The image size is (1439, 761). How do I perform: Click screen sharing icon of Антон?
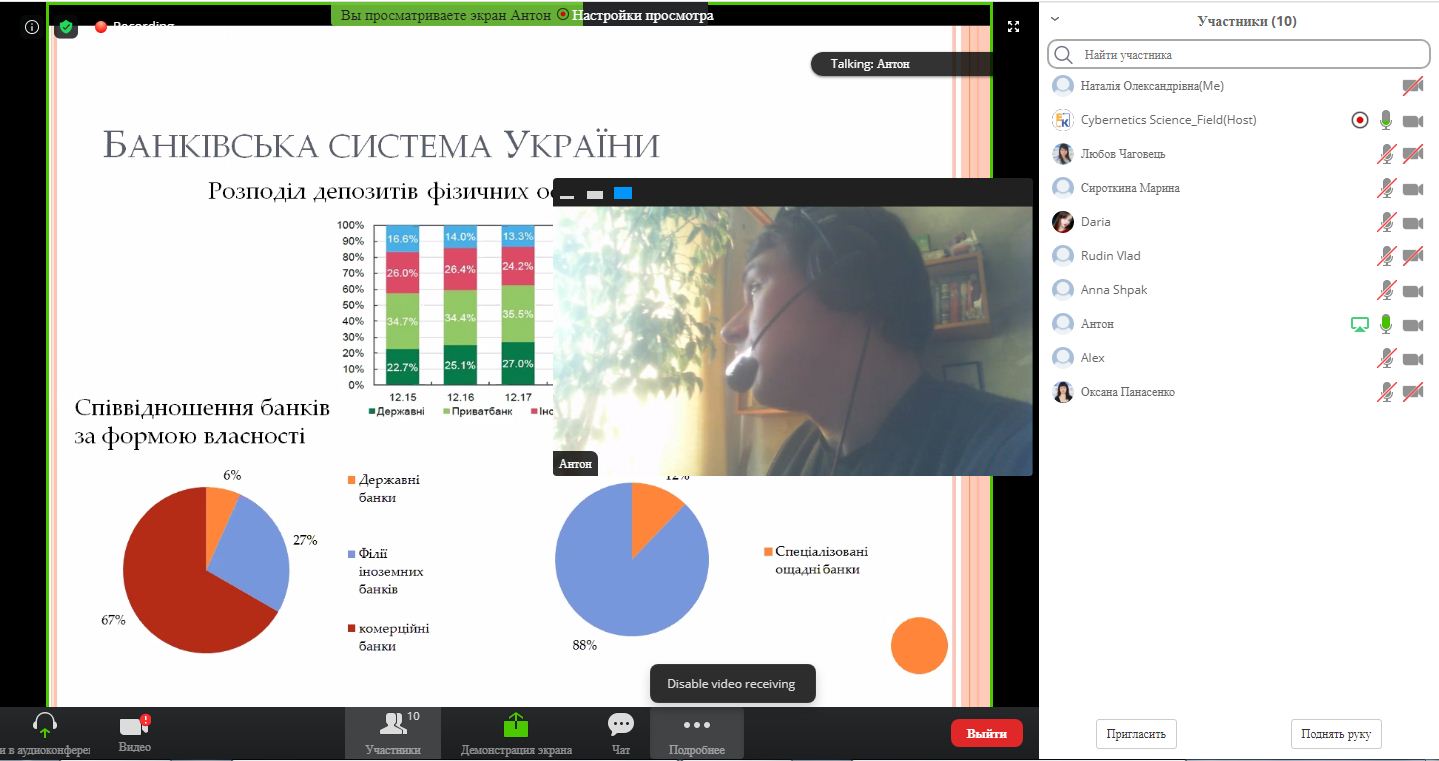point(1359,324)
